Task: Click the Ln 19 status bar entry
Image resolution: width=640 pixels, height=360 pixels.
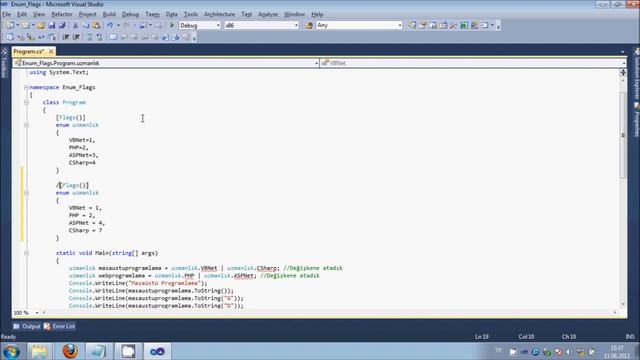Action: pyautogui.click(x=482, y=337)
